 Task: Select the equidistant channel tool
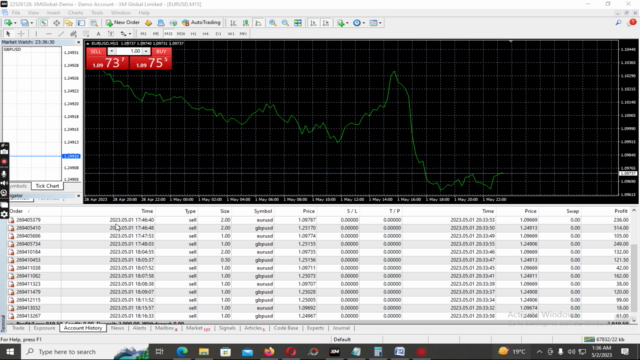[73, 33]
